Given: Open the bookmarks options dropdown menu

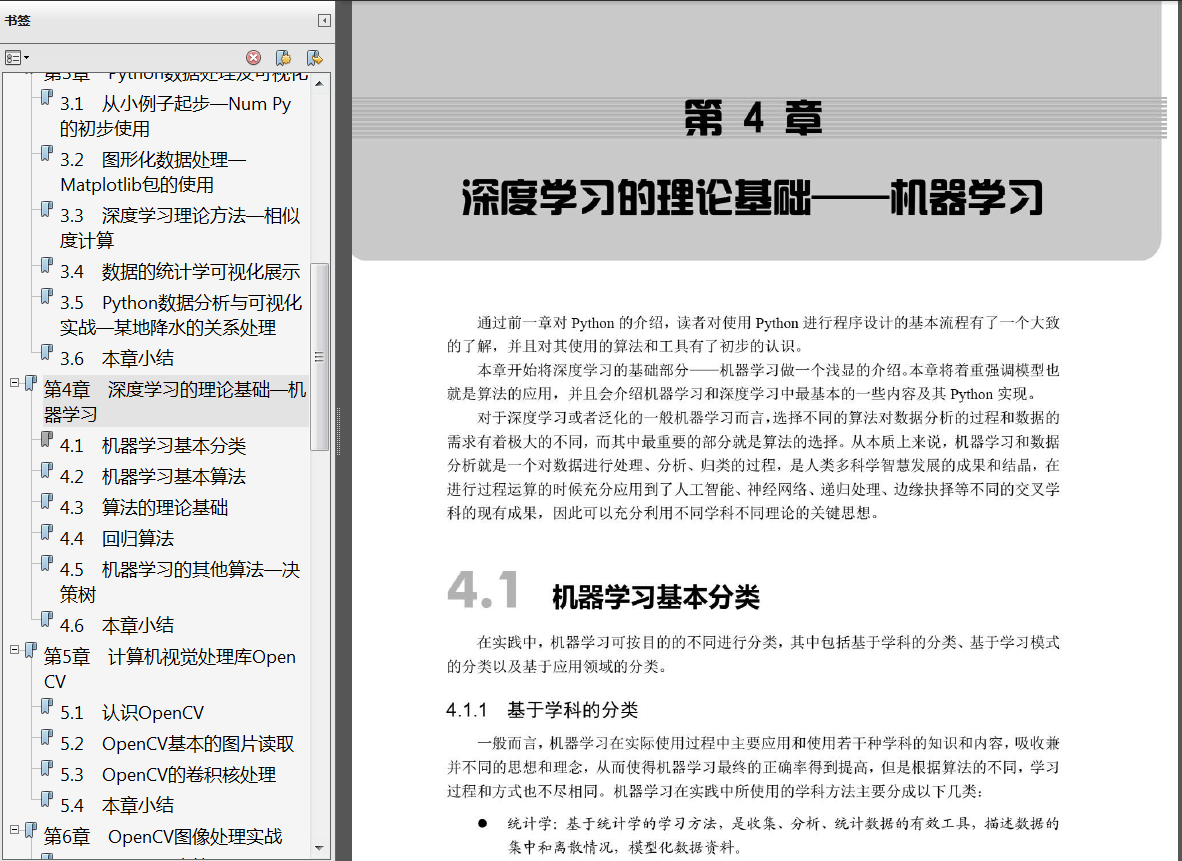Looking at the screenshot, I should tap(17, 57).
